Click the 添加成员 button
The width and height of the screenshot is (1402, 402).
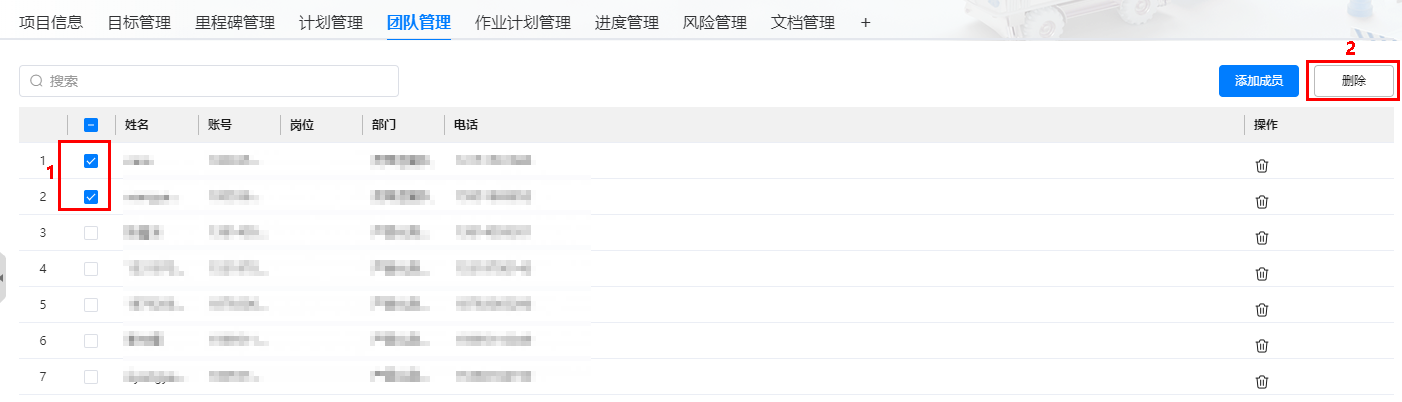coord(1259,81)
